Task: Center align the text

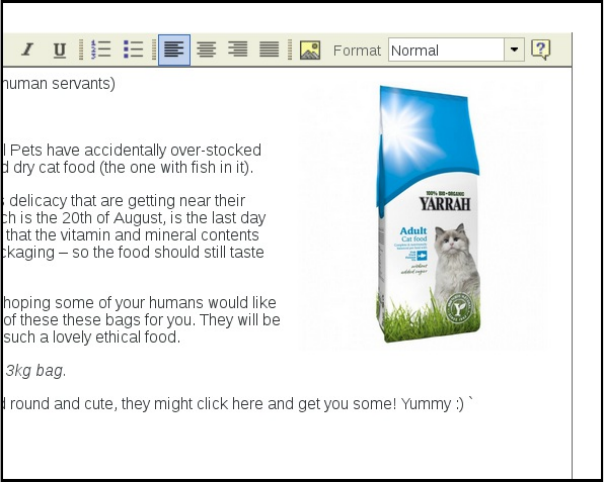Action: coord(206,50)
